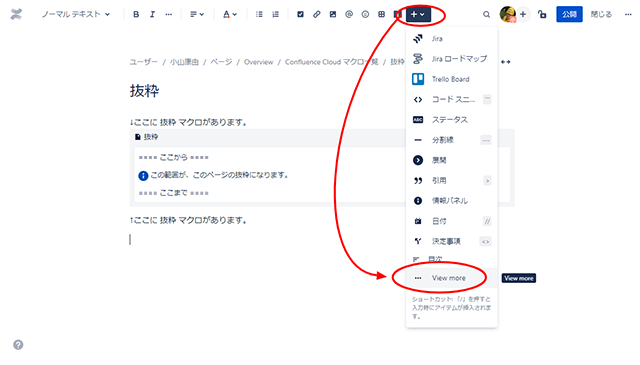Select 分割線 divider menu item
The image size is (640, 365).
pyautogui.click(x=452, y=140)
